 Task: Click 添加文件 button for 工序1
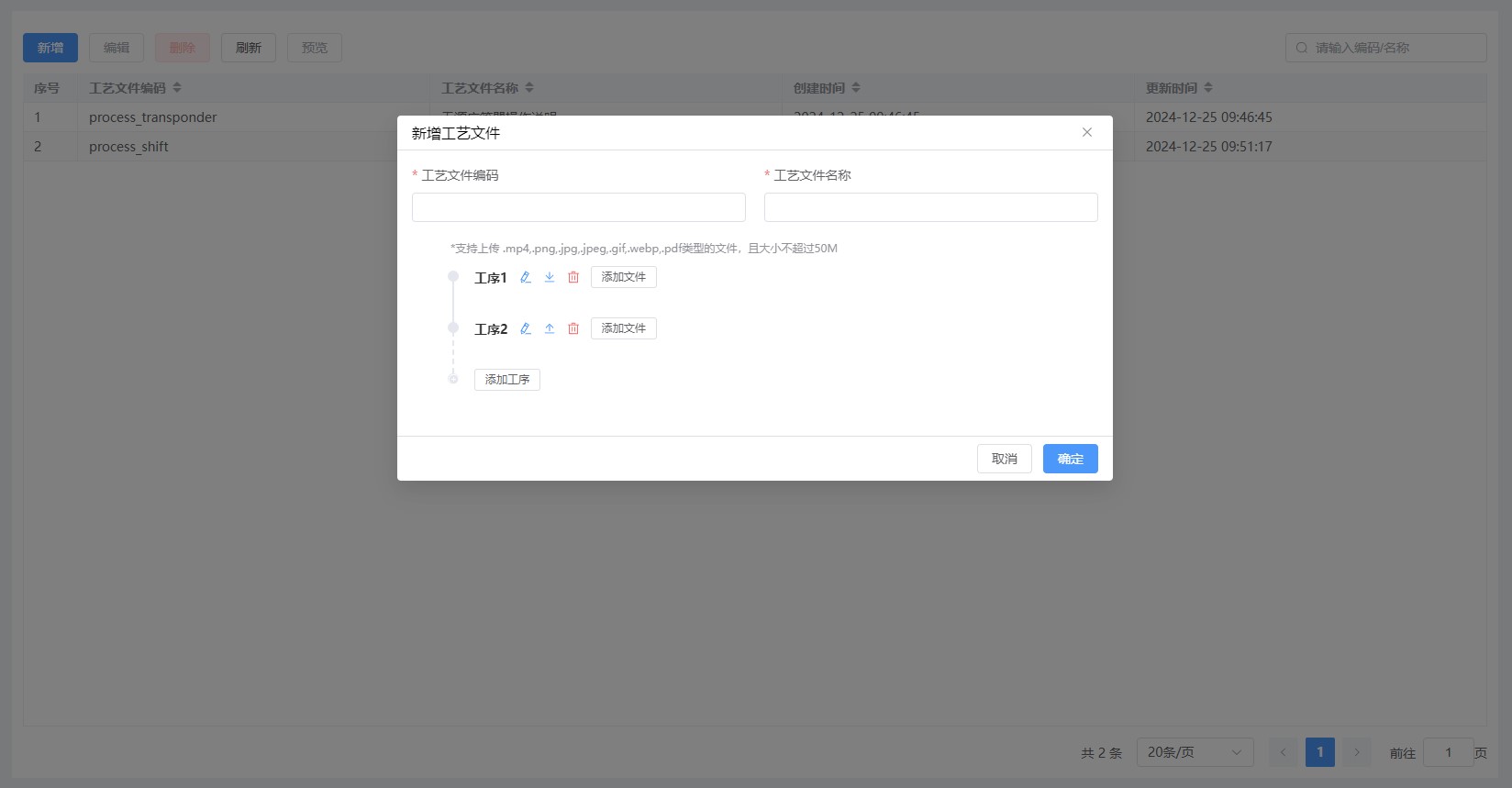[x=624, y=277]
